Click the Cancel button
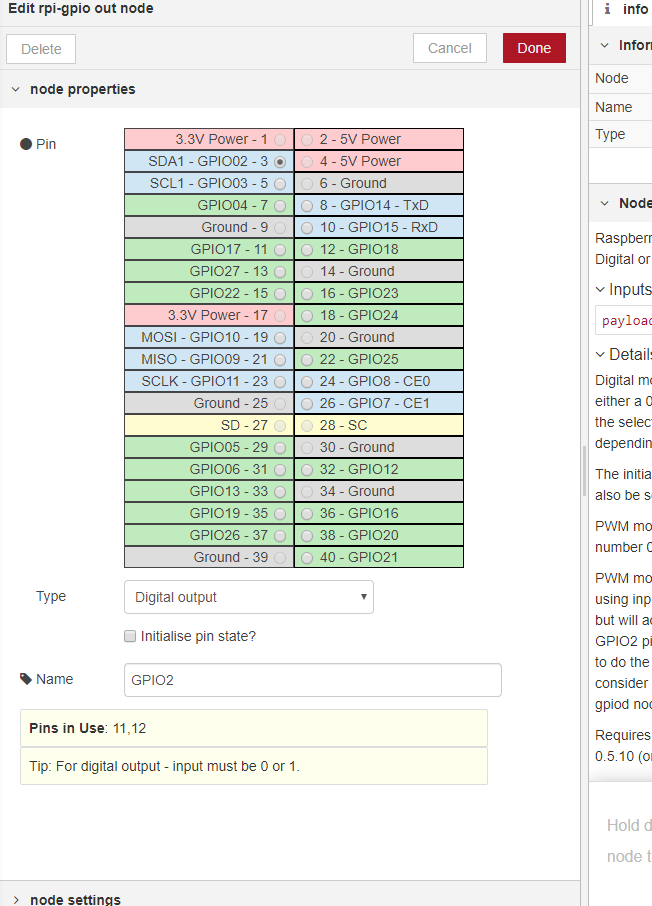Image resolution: width=652 pixels, height=906 pixels. tap(450, 48)
